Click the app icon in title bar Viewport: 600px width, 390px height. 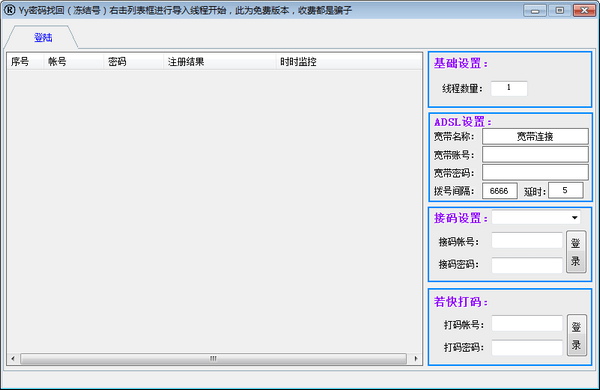tap(9, 10)
